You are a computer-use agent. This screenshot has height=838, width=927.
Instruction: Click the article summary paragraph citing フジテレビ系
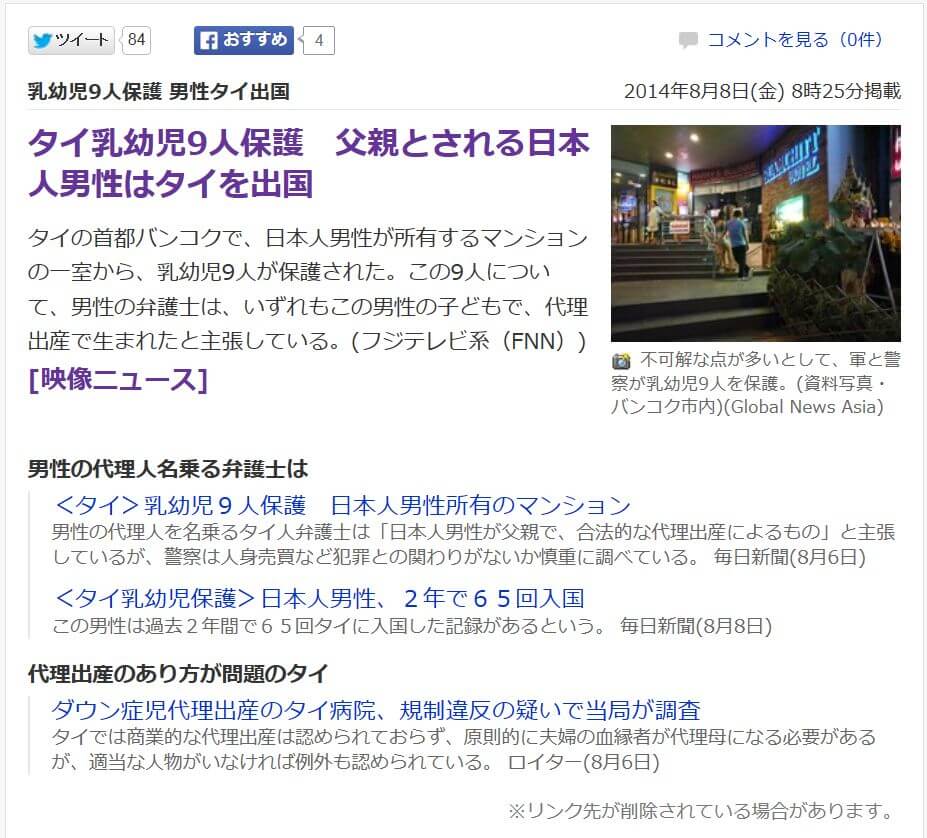308,290
